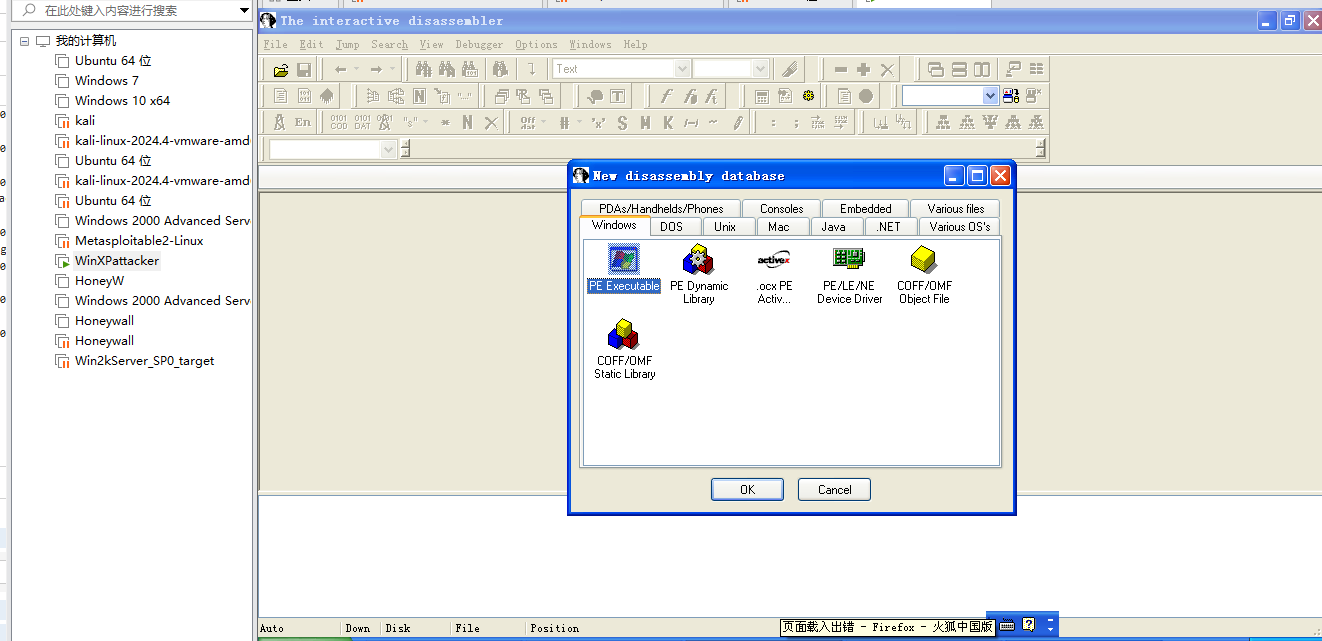Click the En toolbar icon
Viewport: 1322px width, 641px height.
[x=302, y=122]
